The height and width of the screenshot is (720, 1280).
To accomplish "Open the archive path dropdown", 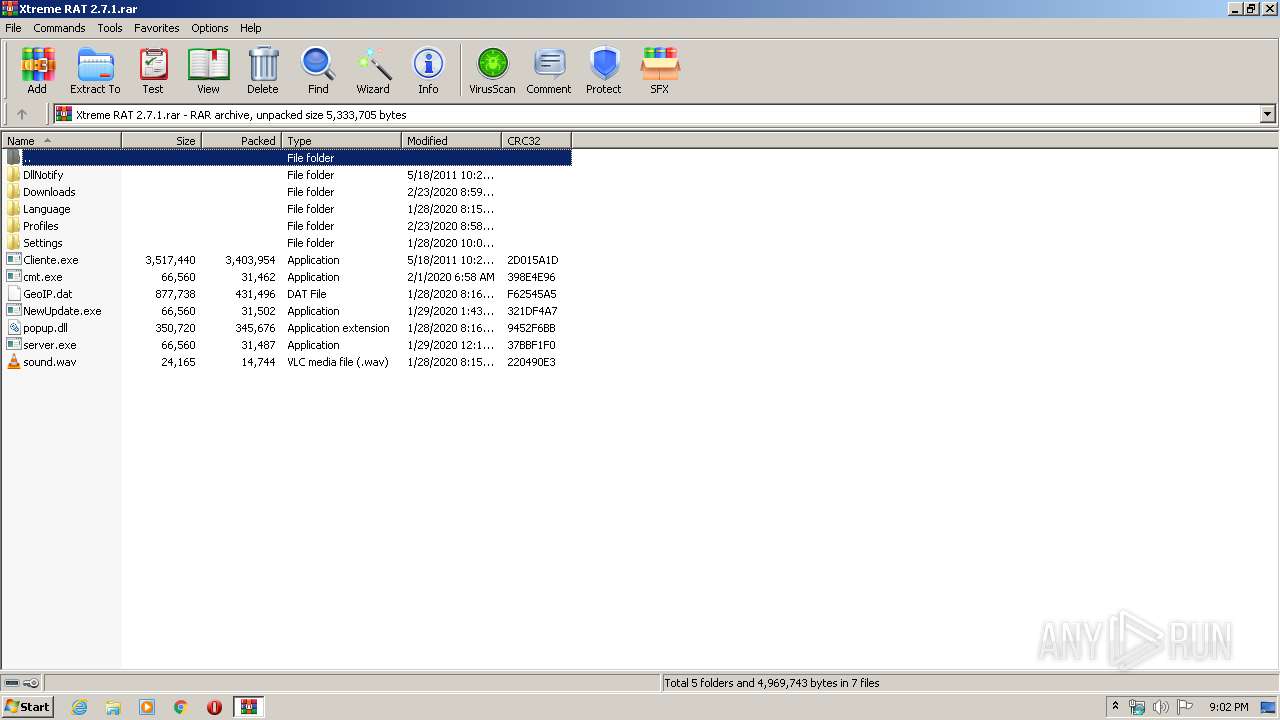I will [1267, 114].
